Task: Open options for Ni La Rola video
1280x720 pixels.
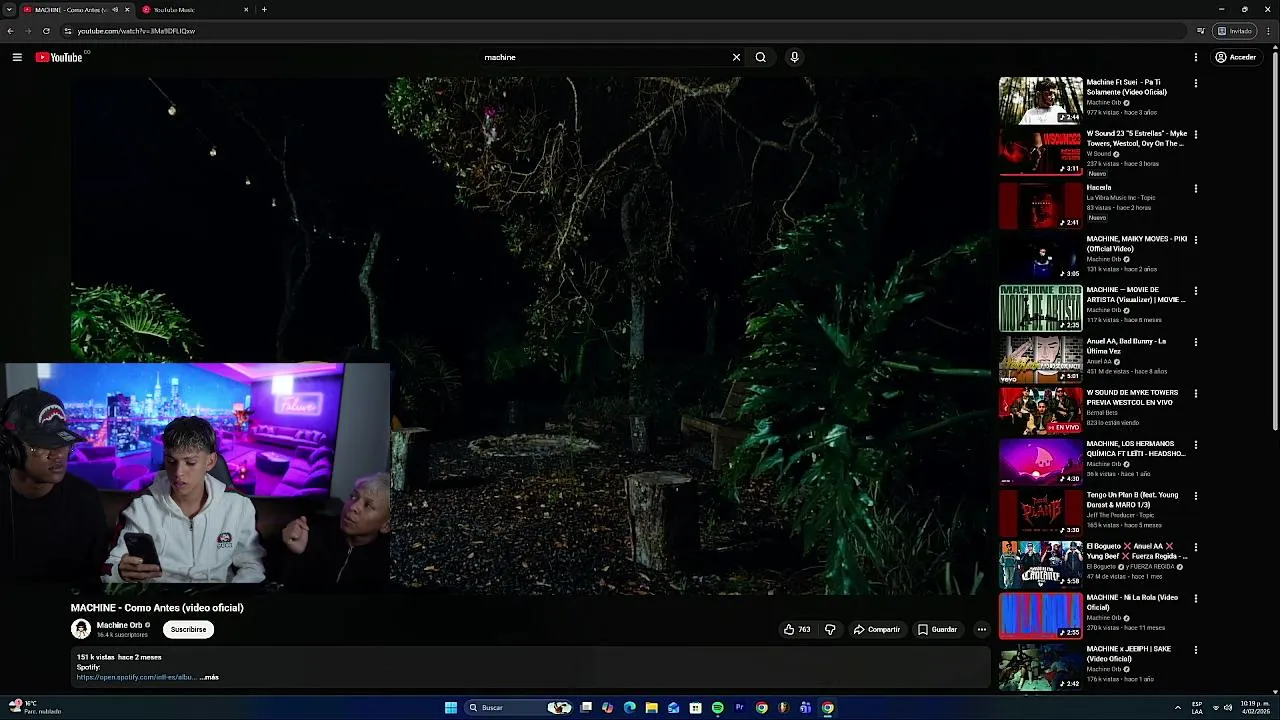Action: [1195, 598]
